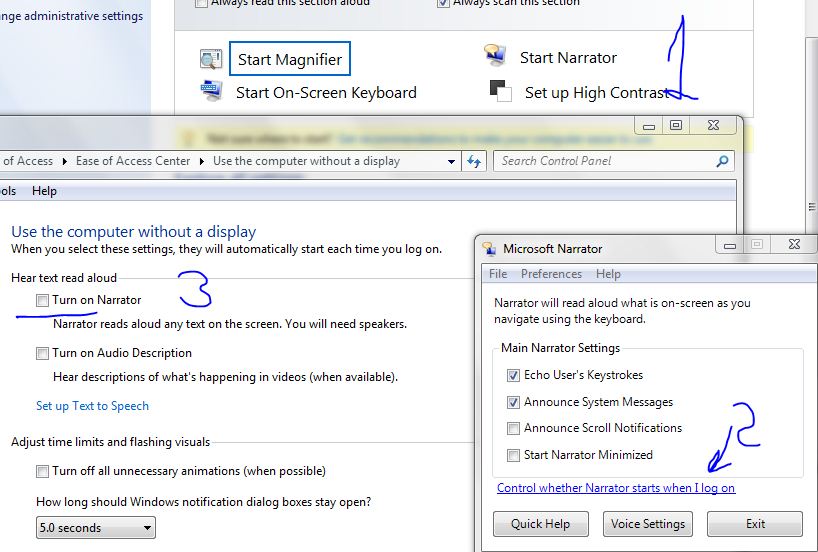Click Change administrative settings link
Image resolution: width=818 pixels, height=552 pixels.
pyautogui.click(x=71, y=16)
